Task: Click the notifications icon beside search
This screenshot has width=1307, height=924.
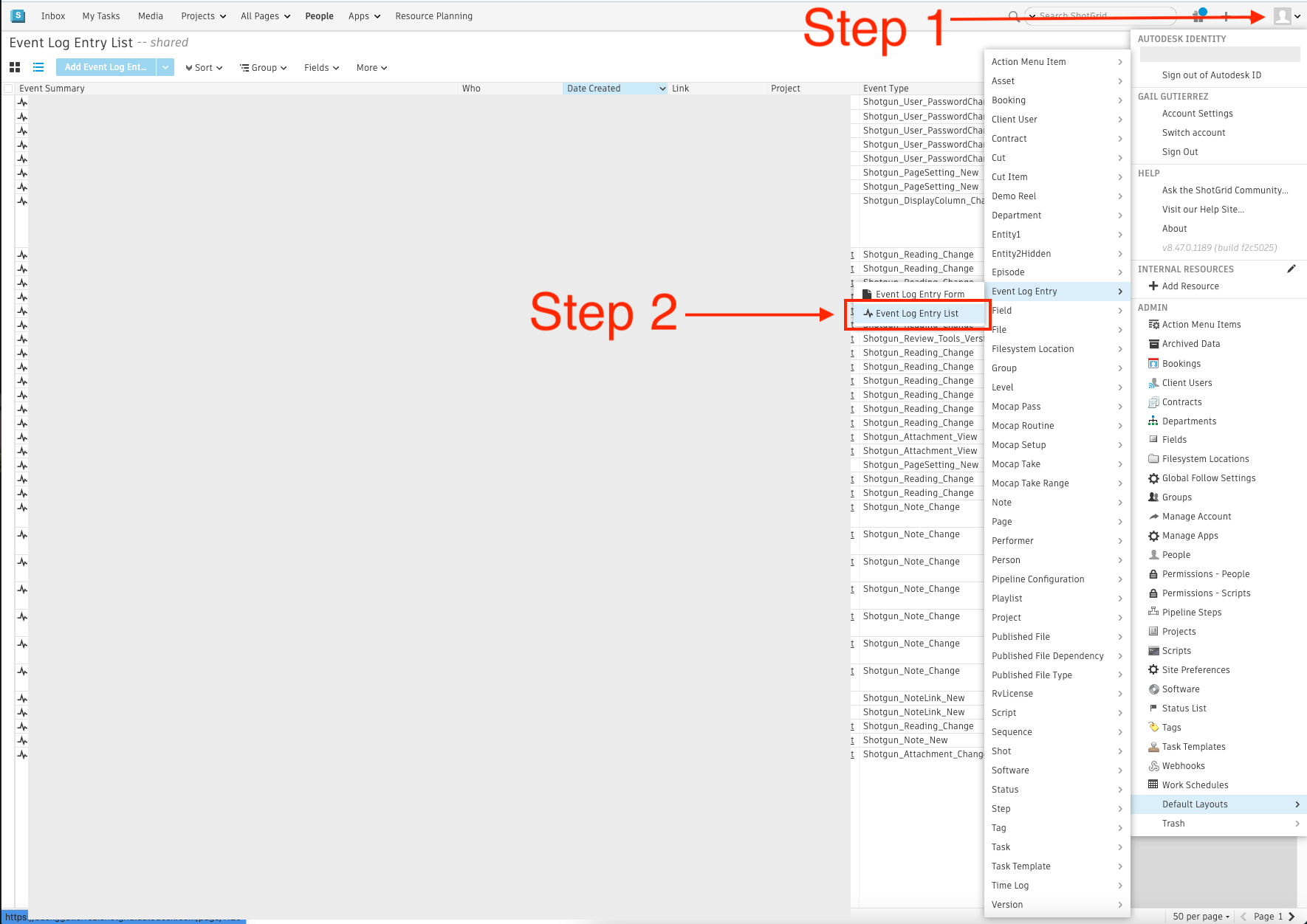Action: tap(1198, 16)
